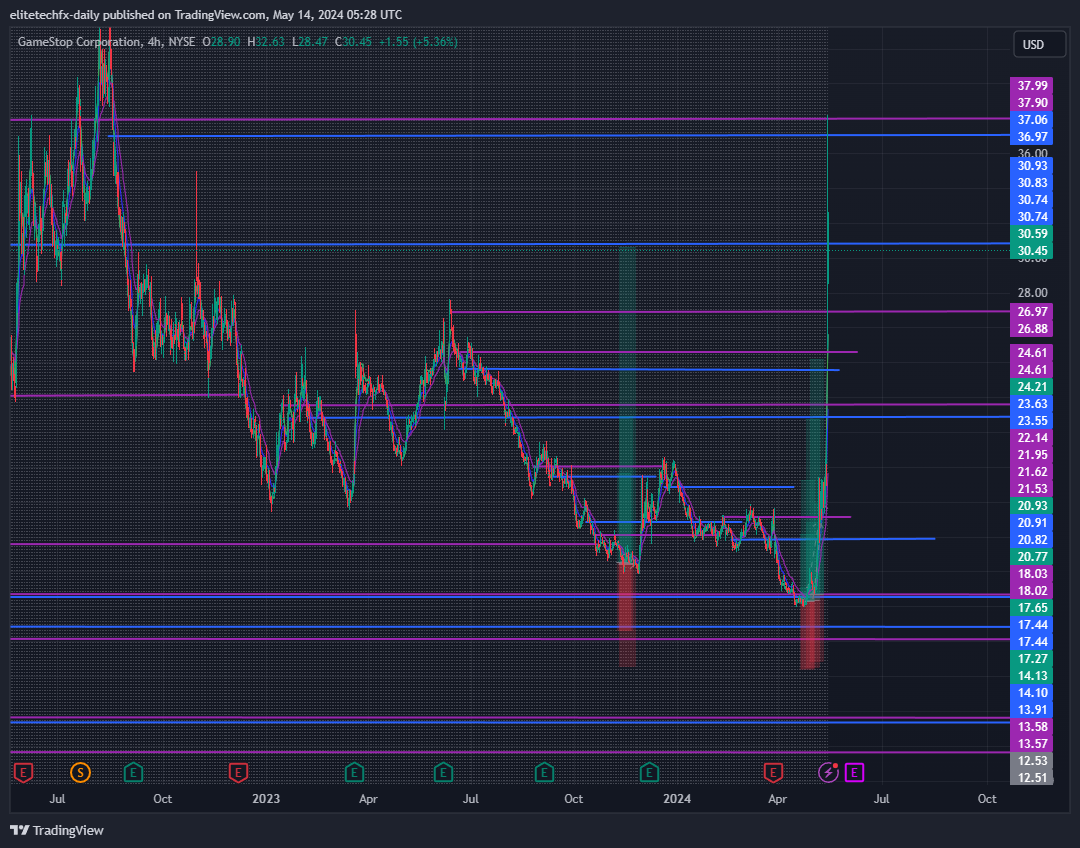Select the blue 36.97 price label
1080x848 pixels.
coord(1032,137)
